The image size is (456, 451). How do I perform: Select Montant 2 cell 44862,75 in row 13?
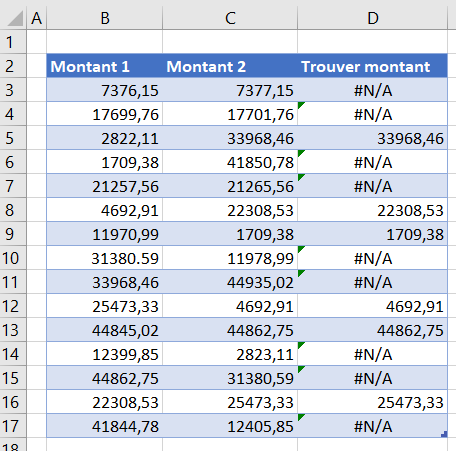point(230,330)
